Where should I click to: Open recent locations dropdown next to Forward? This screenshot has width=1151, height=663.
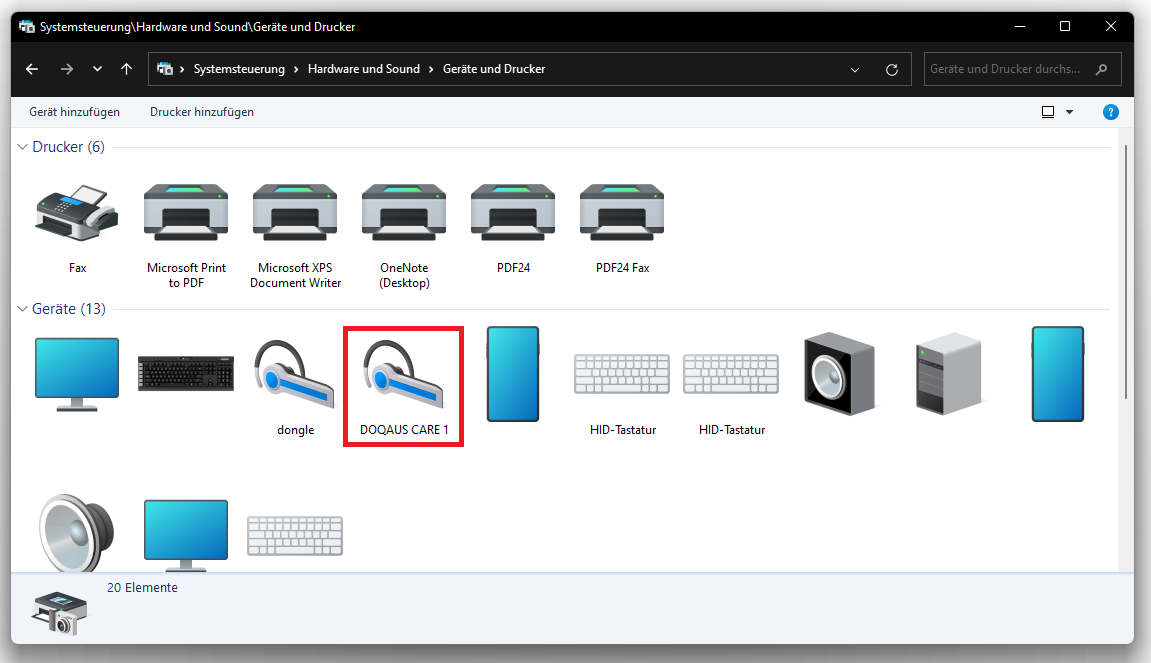click(97, 70)
